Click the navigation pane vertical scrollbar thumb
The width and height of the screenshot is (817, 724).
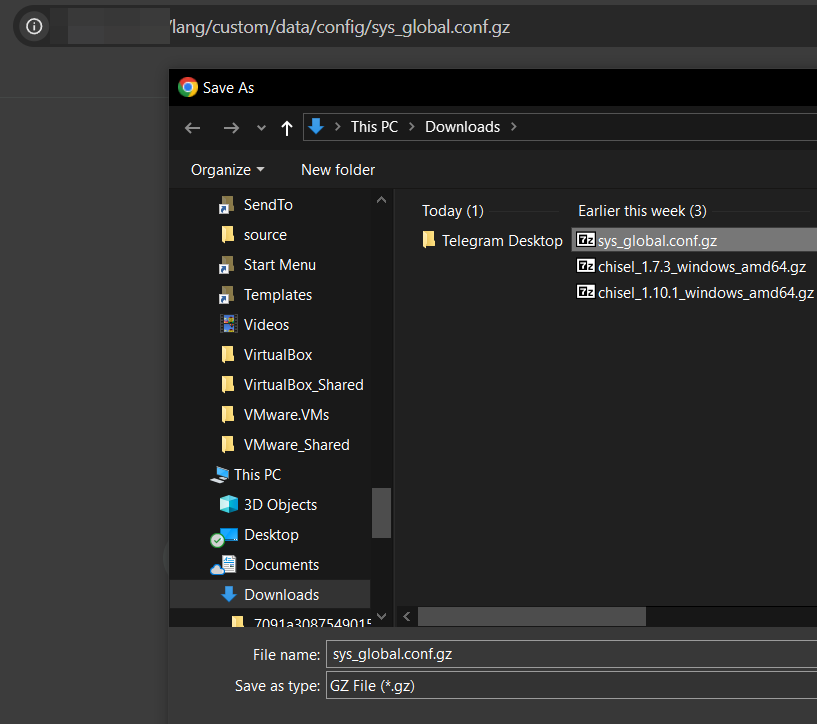click(x=381, y=512)
